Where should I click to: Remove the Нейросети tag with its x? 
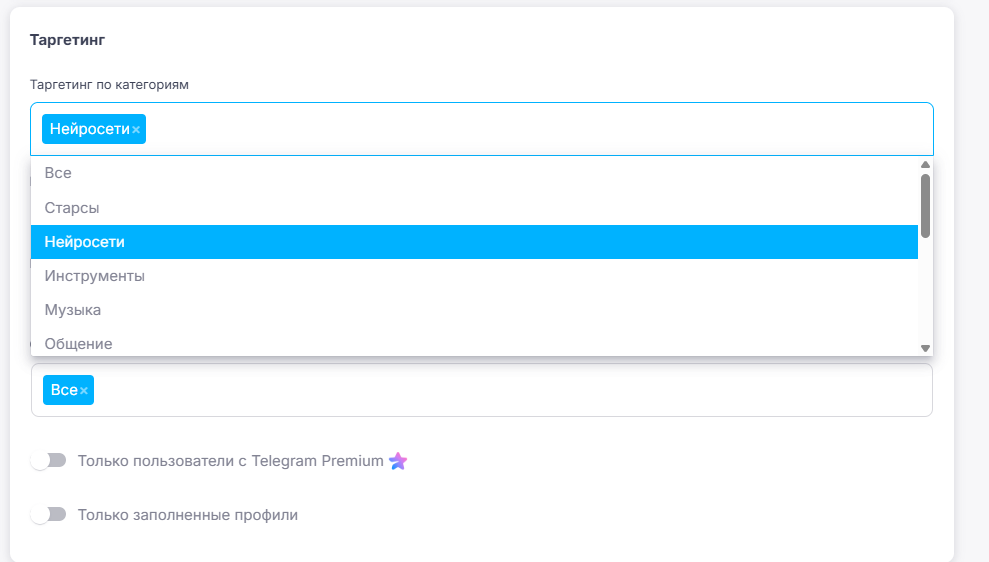tap(136, 130)
